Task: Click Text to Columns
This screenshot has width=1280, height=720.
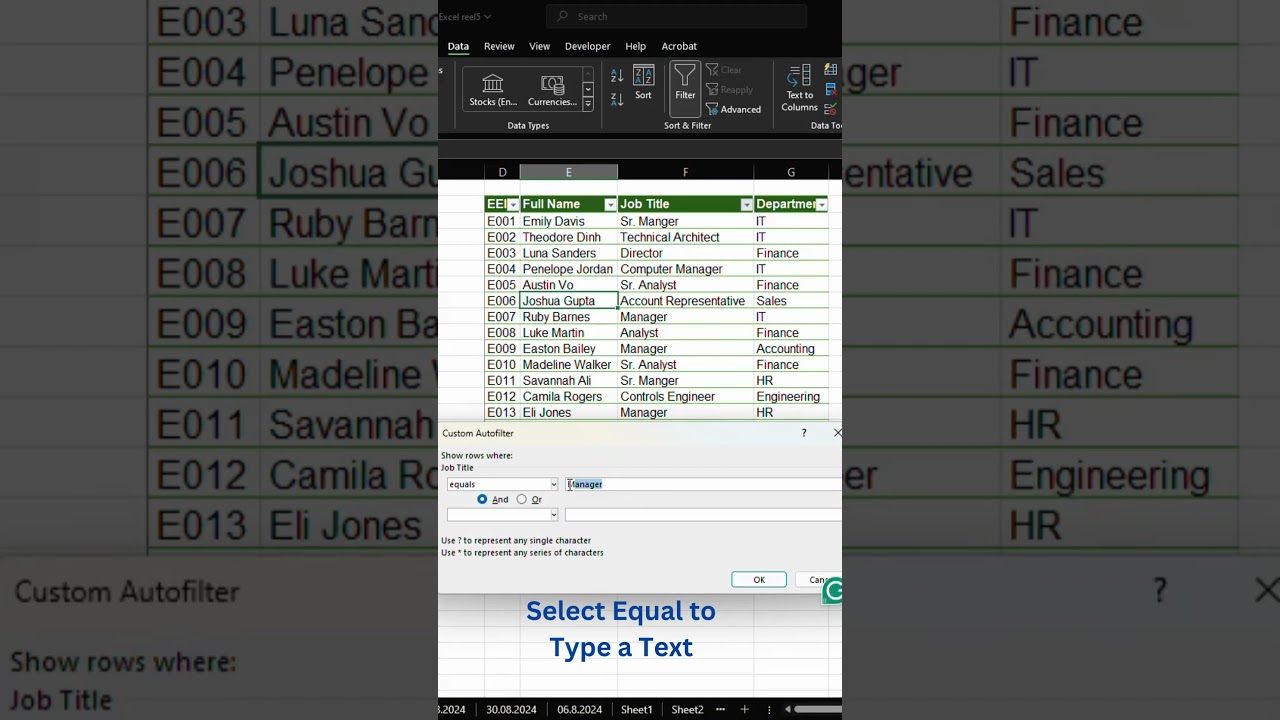Action: pyautogui.click(x=799, y=89)
